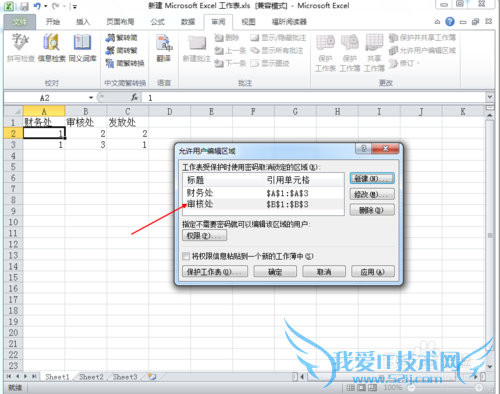The height and width of the screenshot is (394, 500).
Task: Switch to the Sheet2 tab
Action: (x=91, y=377)
